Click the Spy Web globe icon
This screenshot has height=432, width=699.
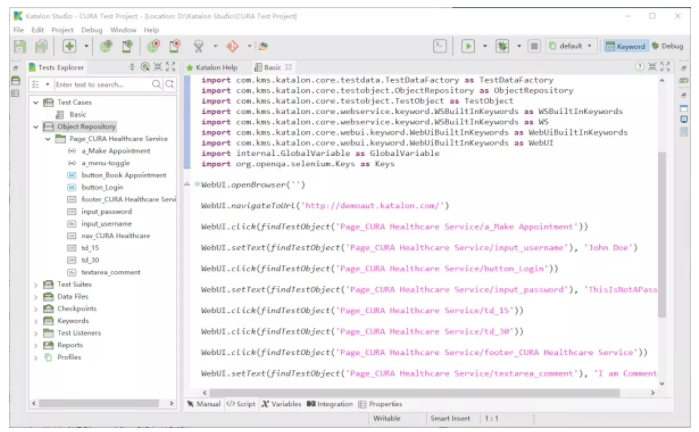tap(106, 46)
